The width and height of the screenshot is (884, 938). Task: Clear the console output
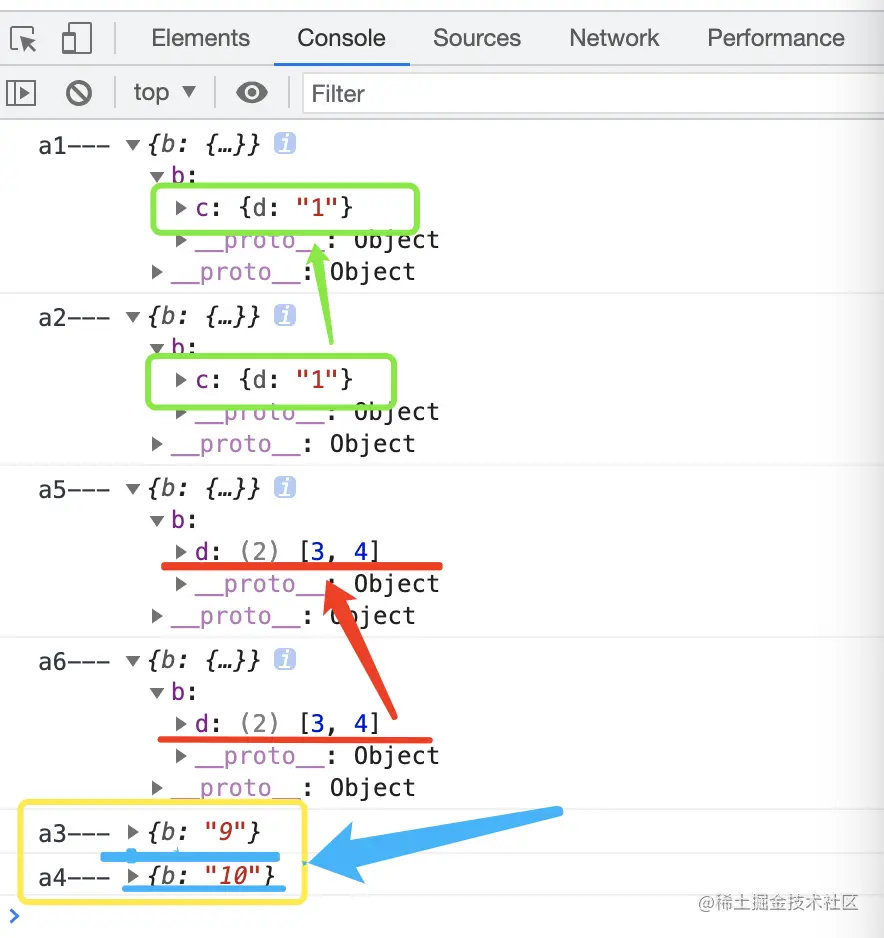tap(79, 92)
